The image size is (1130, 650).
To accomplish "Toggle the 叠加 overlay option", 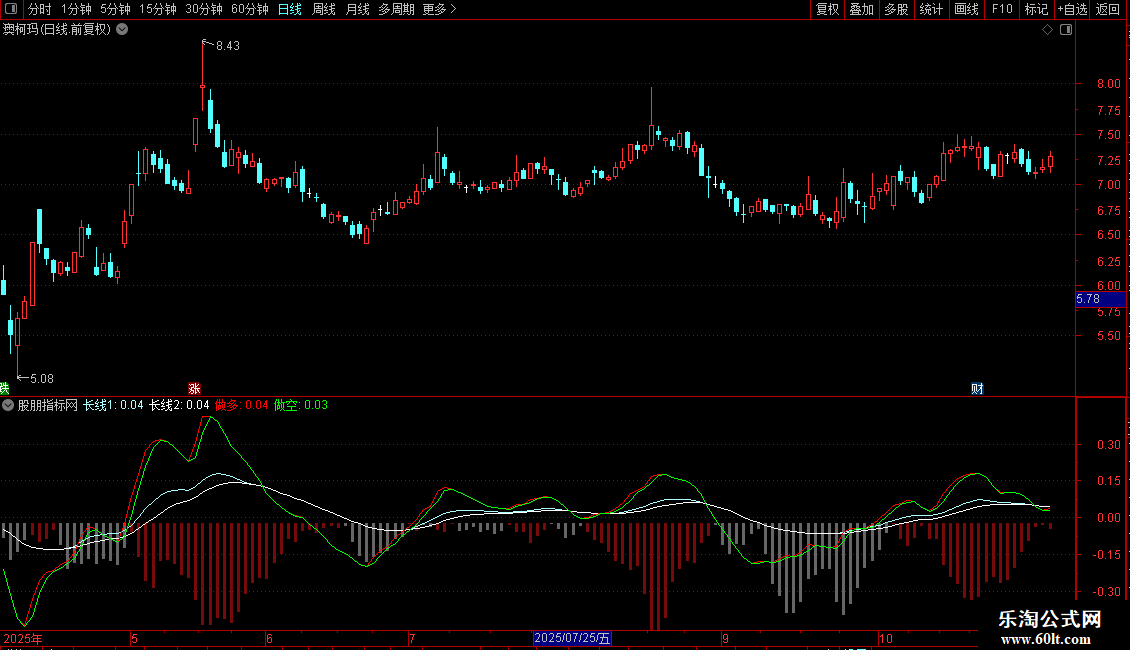I will tap(861, 9).
